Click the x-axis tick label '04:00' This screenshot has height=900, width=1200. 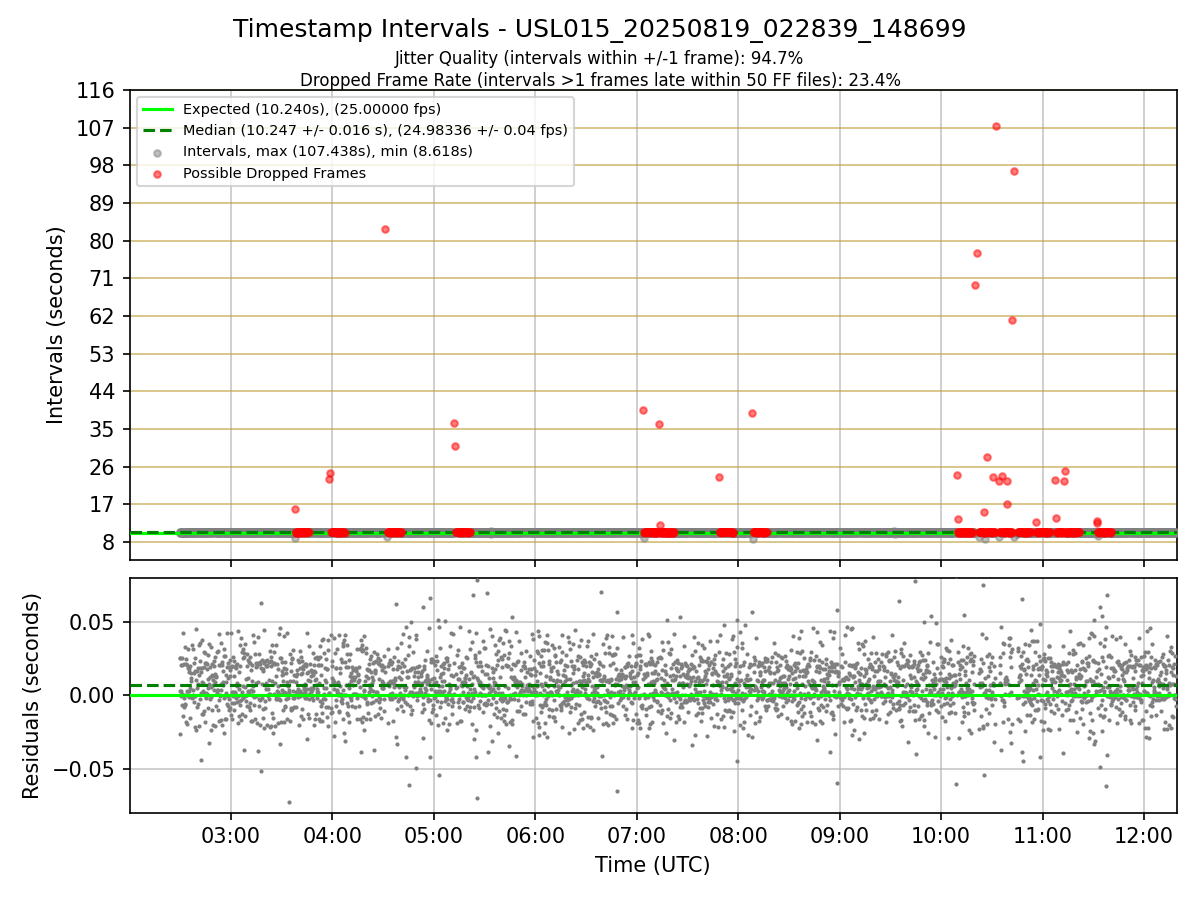point(332,835)
